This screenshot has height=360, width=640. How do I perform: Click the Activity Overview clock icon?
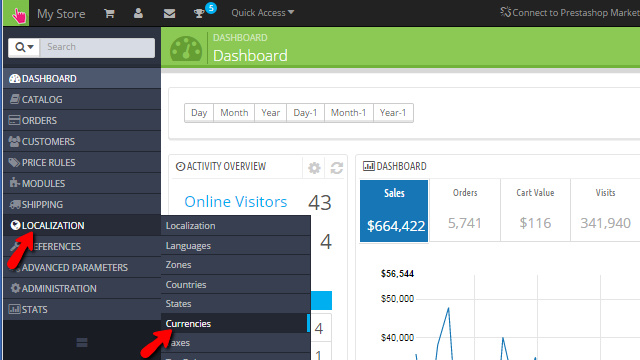[x=180, y=166]
